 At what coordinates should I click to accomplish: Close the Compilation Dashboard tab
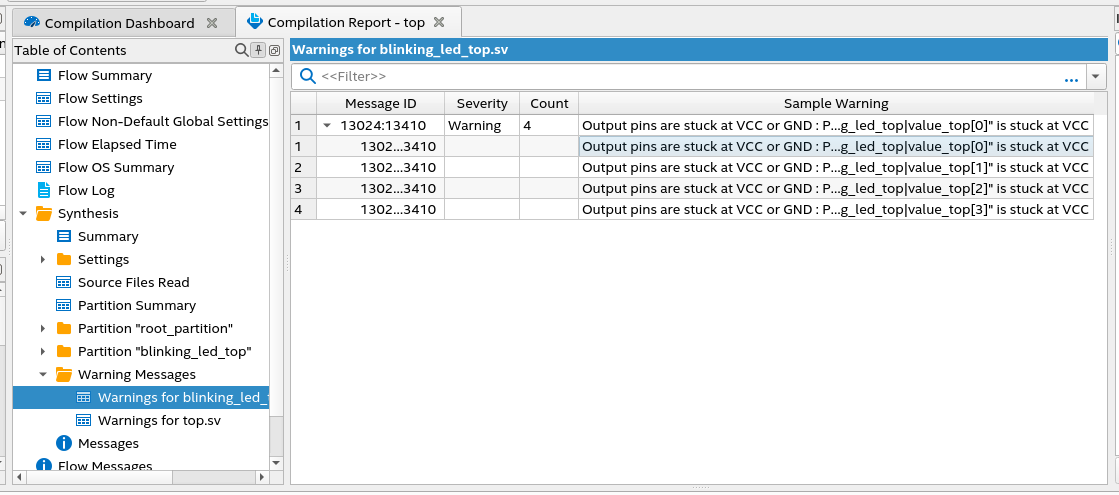(211, 23)
